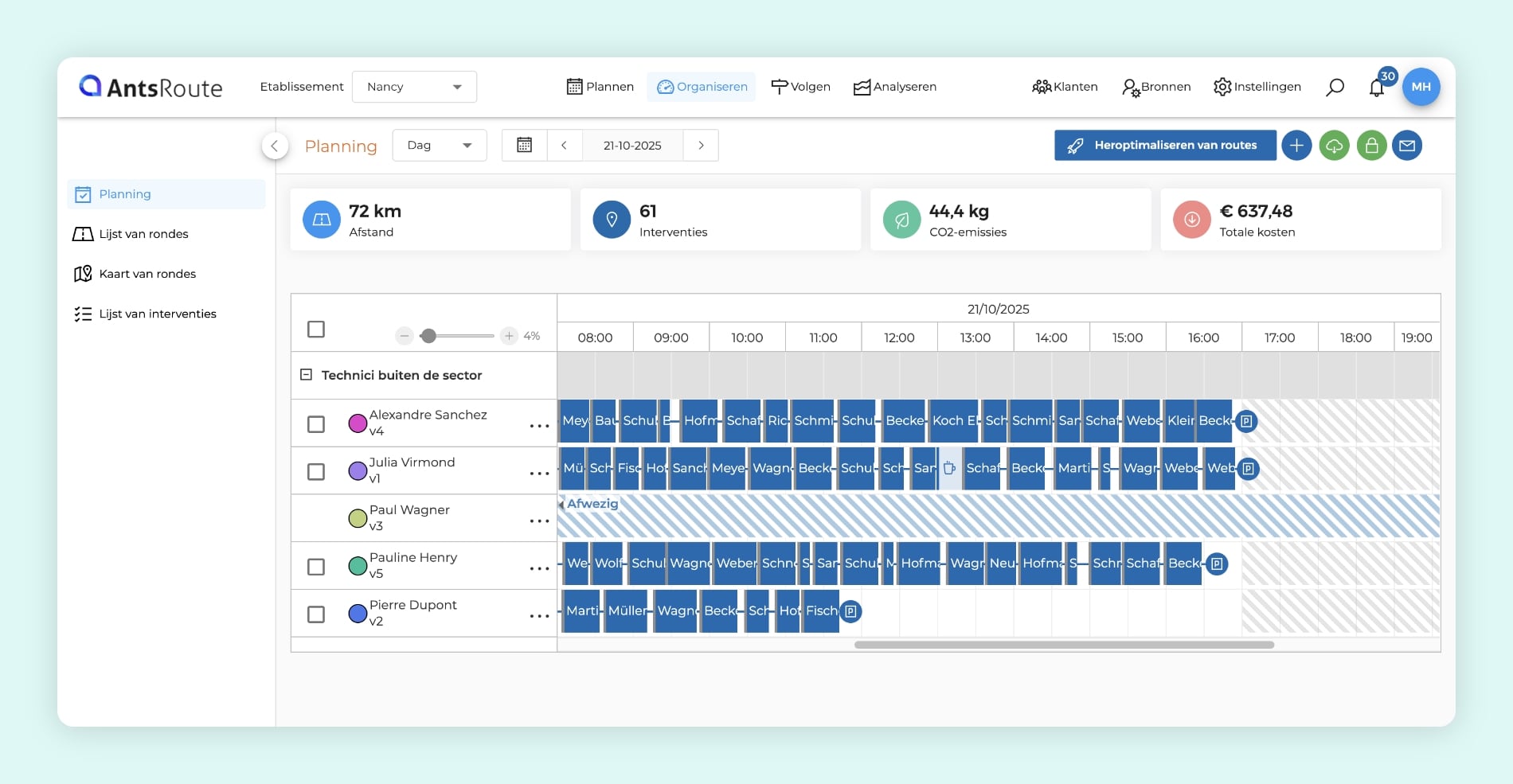Click Heroptimaliseren van routes button

pos(1164,146)
